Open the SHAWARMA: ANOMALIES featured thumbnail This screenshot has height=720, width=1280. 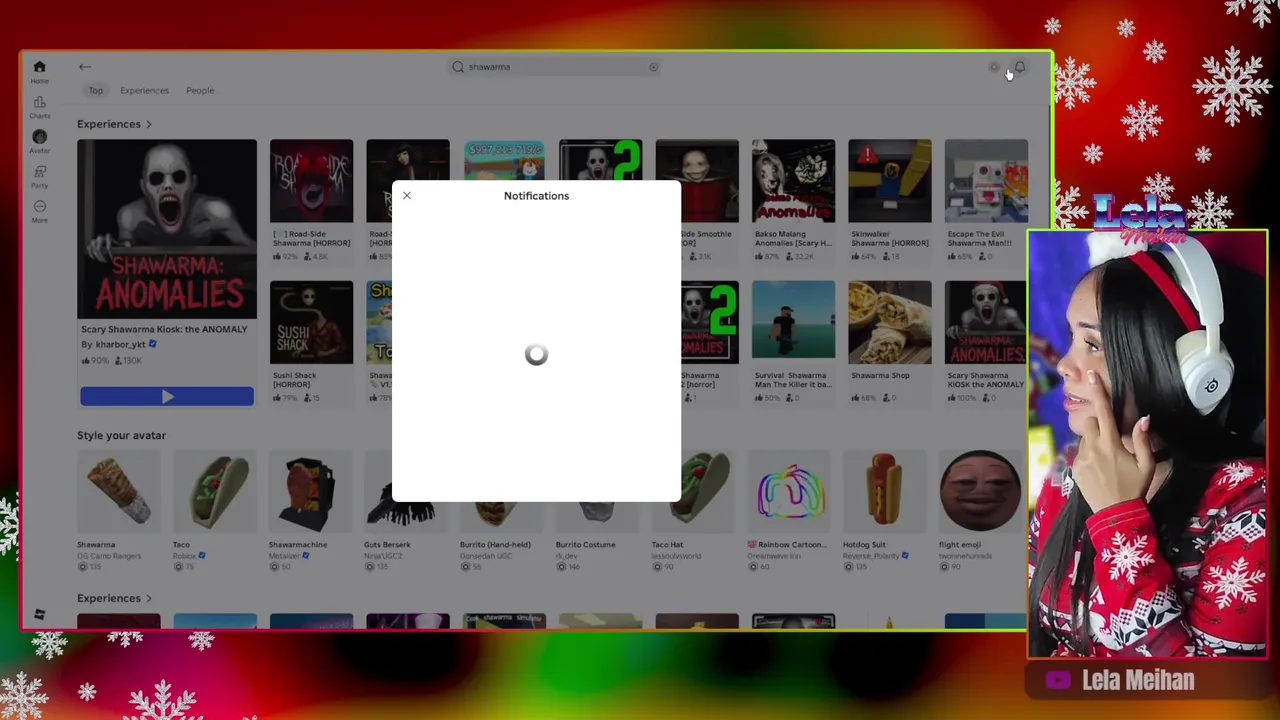click(x=167, y=229)
